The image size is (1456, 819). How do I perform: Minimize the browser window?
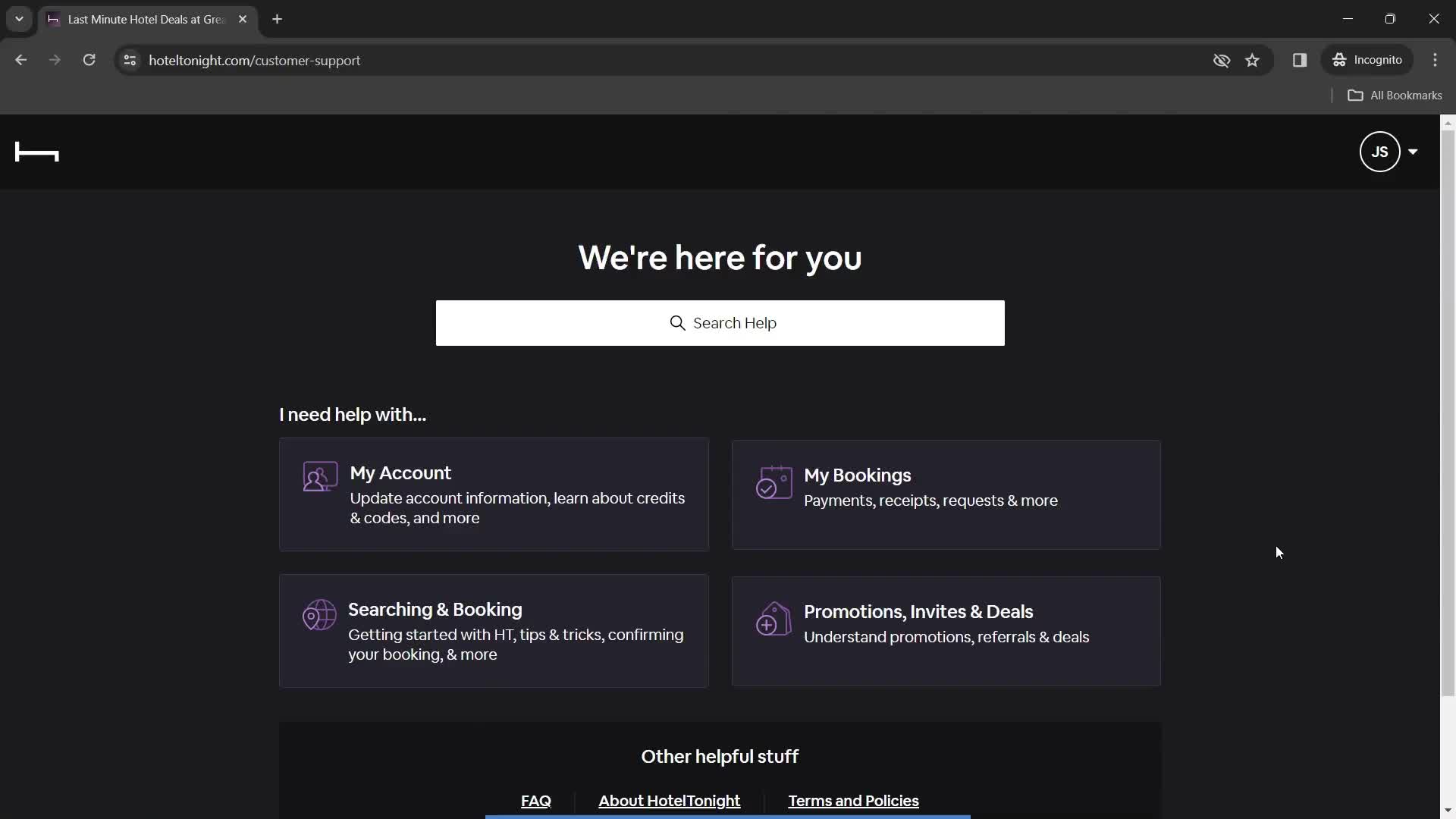pyautogui.click(x=1348, y=19)
